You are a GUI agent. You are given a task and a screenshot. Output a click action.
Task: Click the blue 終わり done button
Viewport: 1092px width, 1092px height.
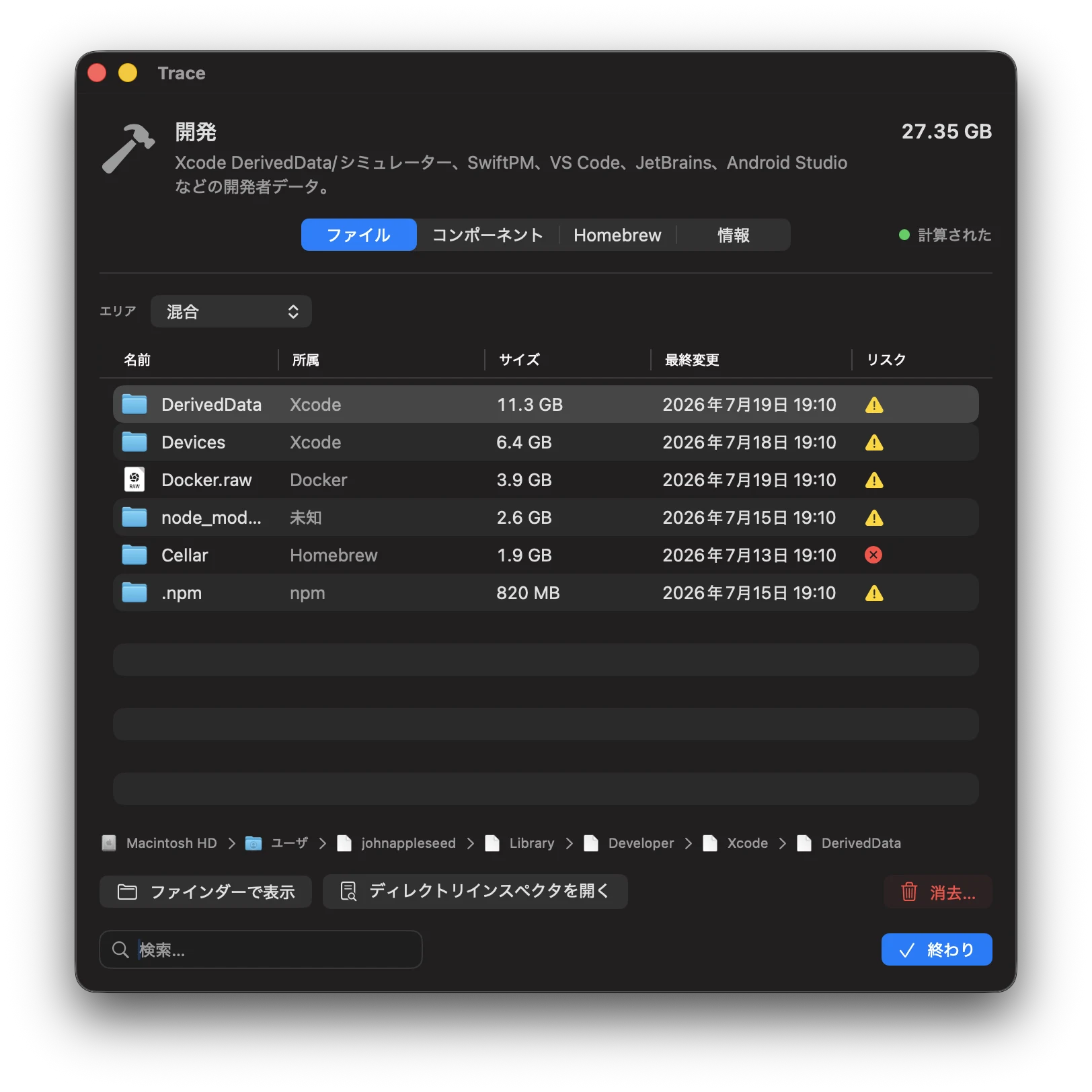(x=937, y=949)
